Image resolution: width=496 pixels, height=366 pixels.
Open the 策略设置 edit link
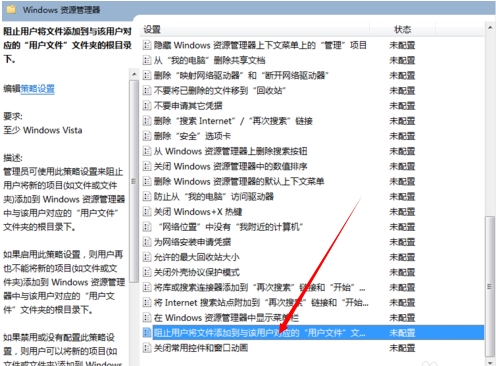pyautogui.click(x=37, y=89)
